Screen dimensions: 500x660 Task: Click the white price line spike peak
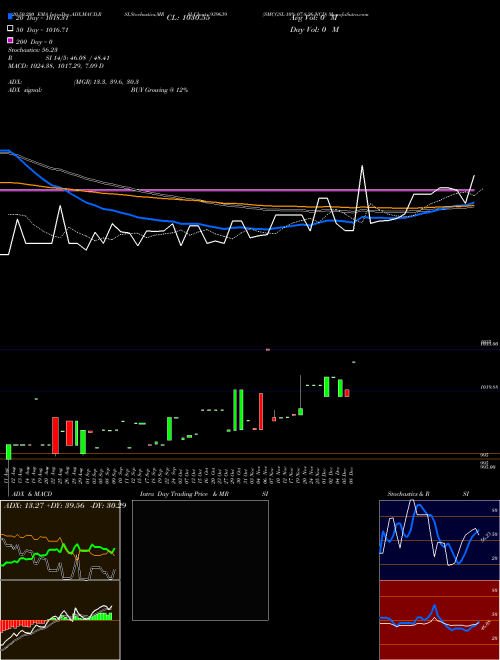[362, 166]
